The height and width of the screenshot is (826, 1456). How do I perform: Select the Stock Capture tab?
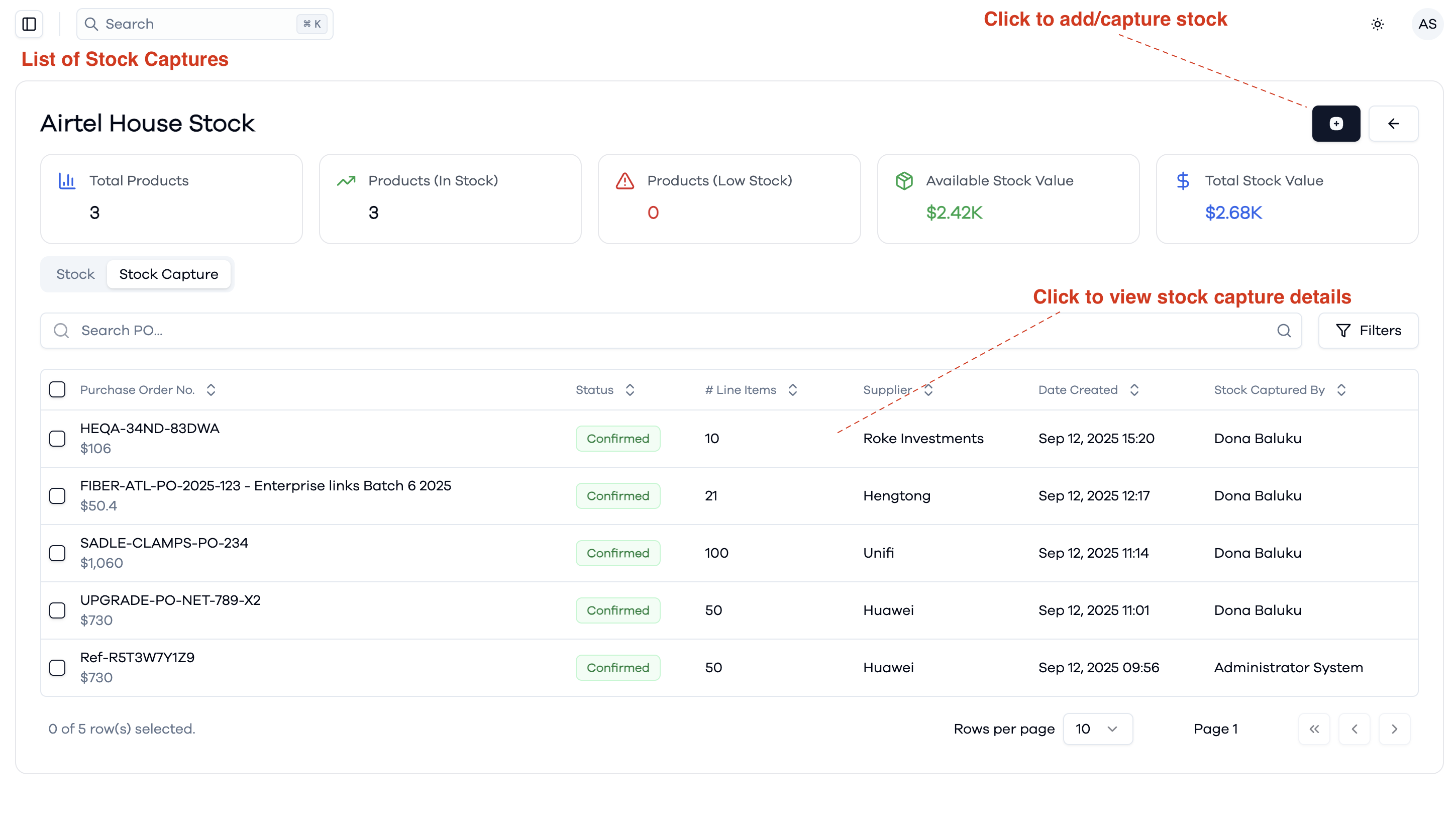pyautogui.click(x=168, y=274)
